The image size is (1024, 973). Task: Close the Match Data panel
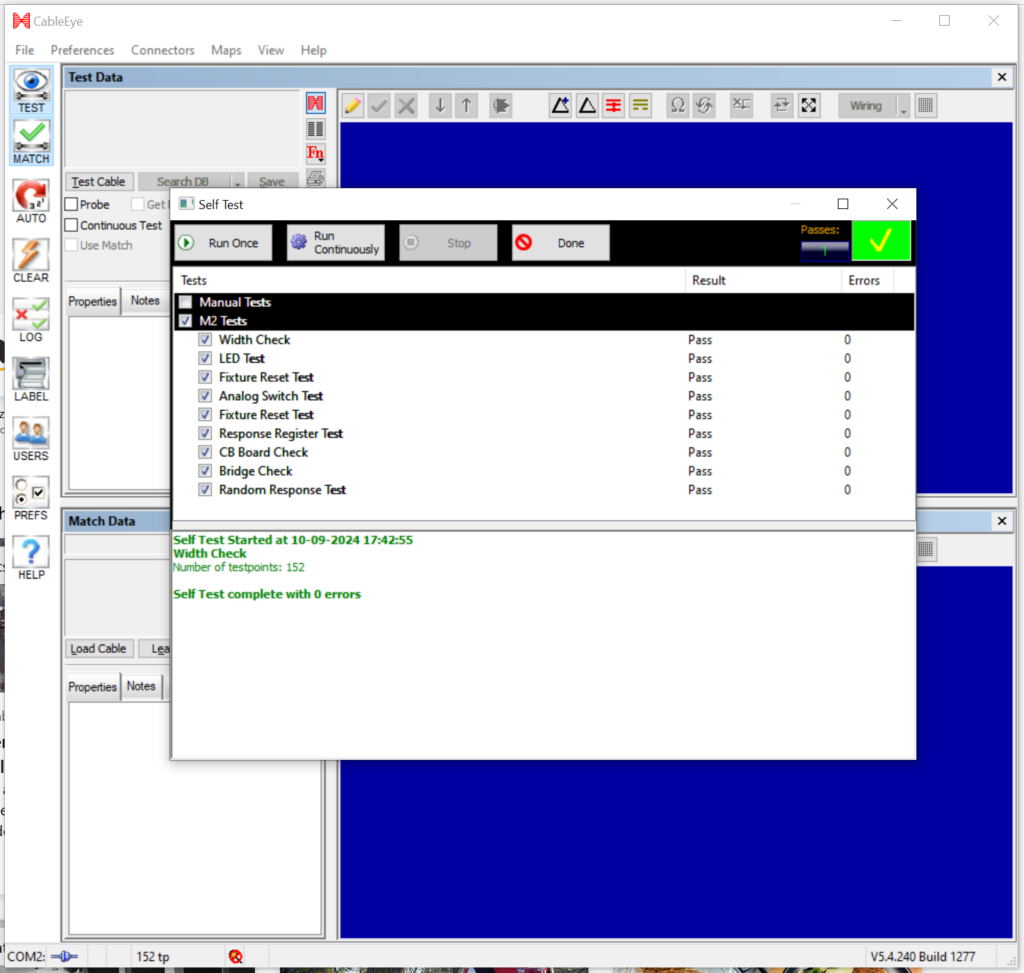(1002, 521)
